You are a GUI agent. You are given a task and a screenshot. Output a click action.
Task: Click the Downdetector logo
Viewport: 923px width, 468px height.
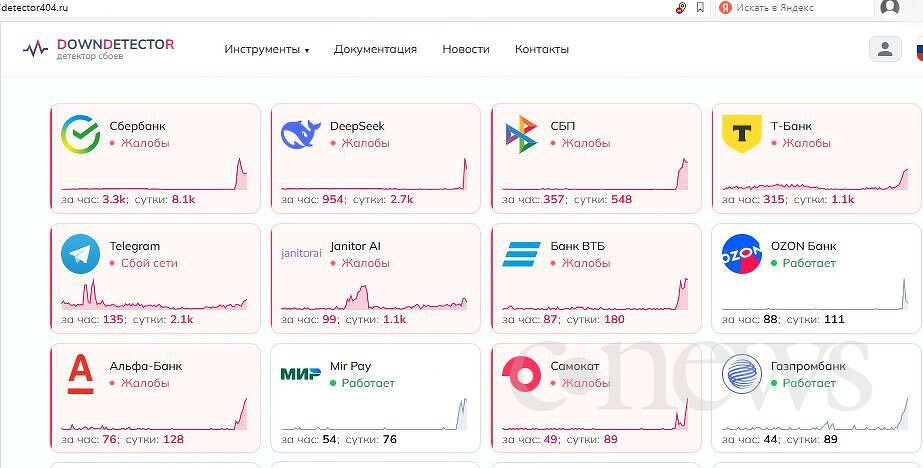[x=98, y=48]
